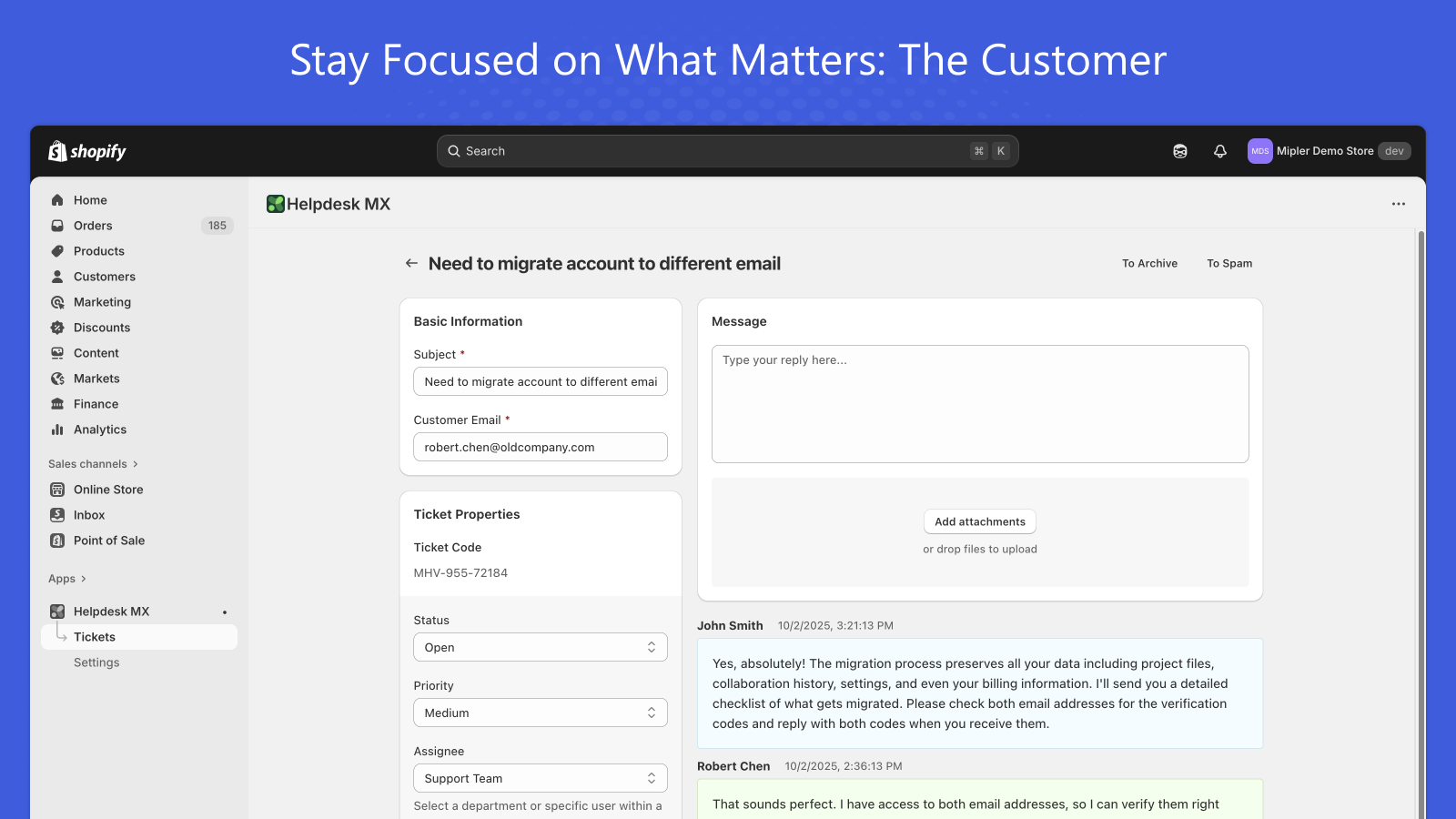Click the Customer Email input field
Viewport: 1456px width, 819px height.
[540, 447]
